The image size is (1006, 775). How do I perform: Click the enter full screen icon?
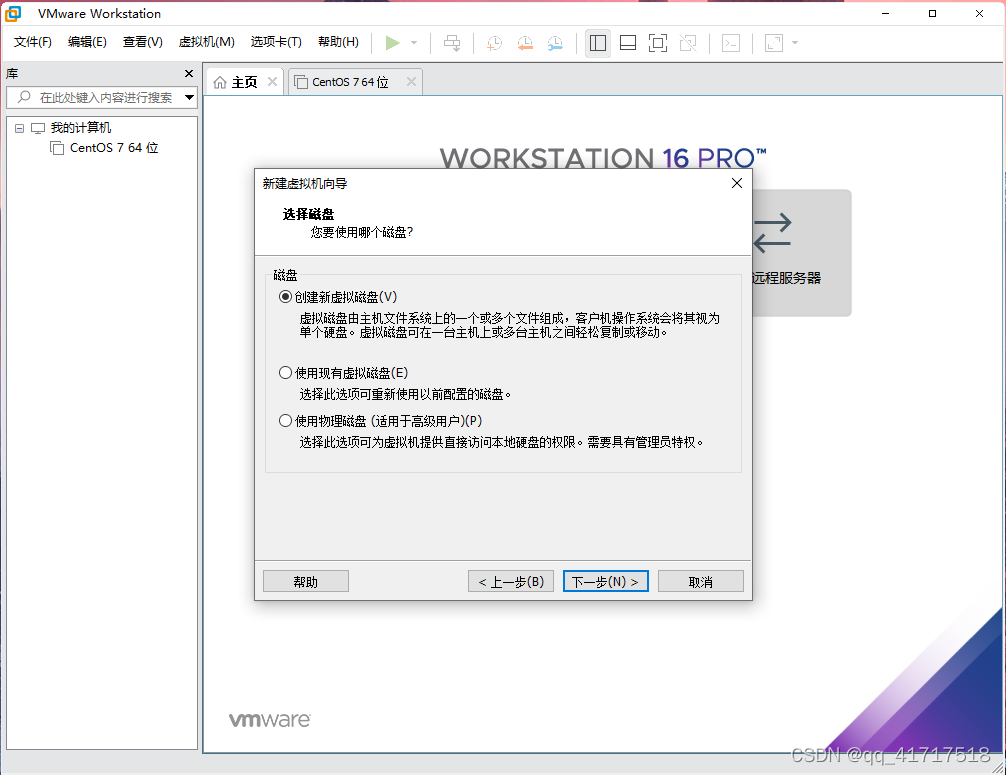(x=658, y=43)
